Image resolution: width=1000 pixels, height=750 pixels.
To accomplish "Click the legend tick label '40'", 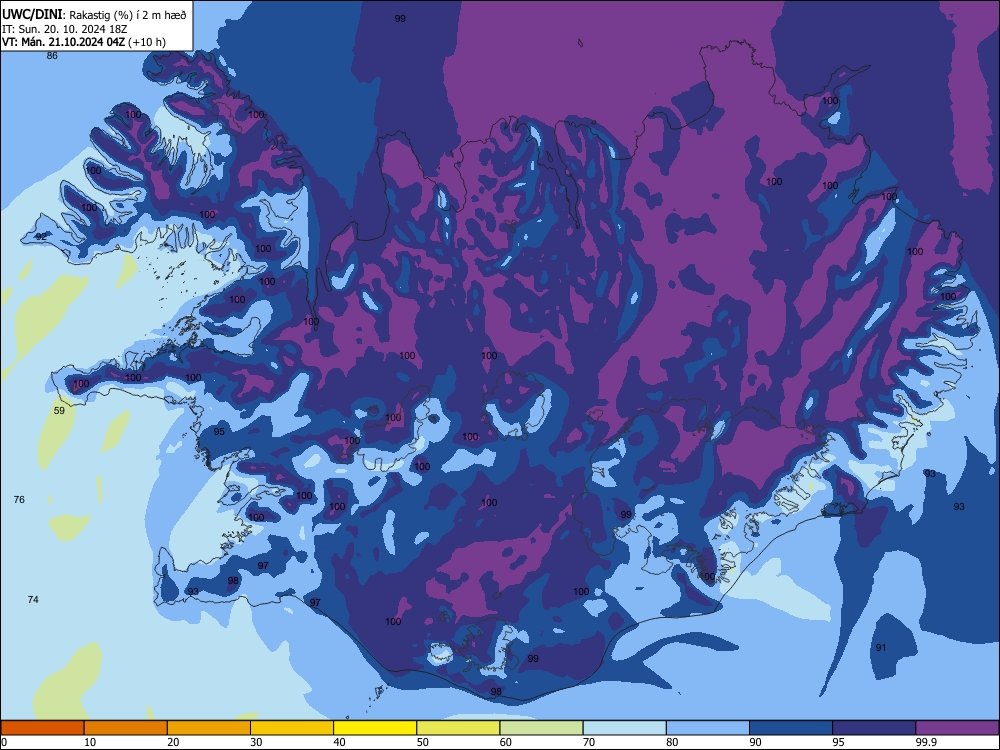I will (x=339, y=742).
